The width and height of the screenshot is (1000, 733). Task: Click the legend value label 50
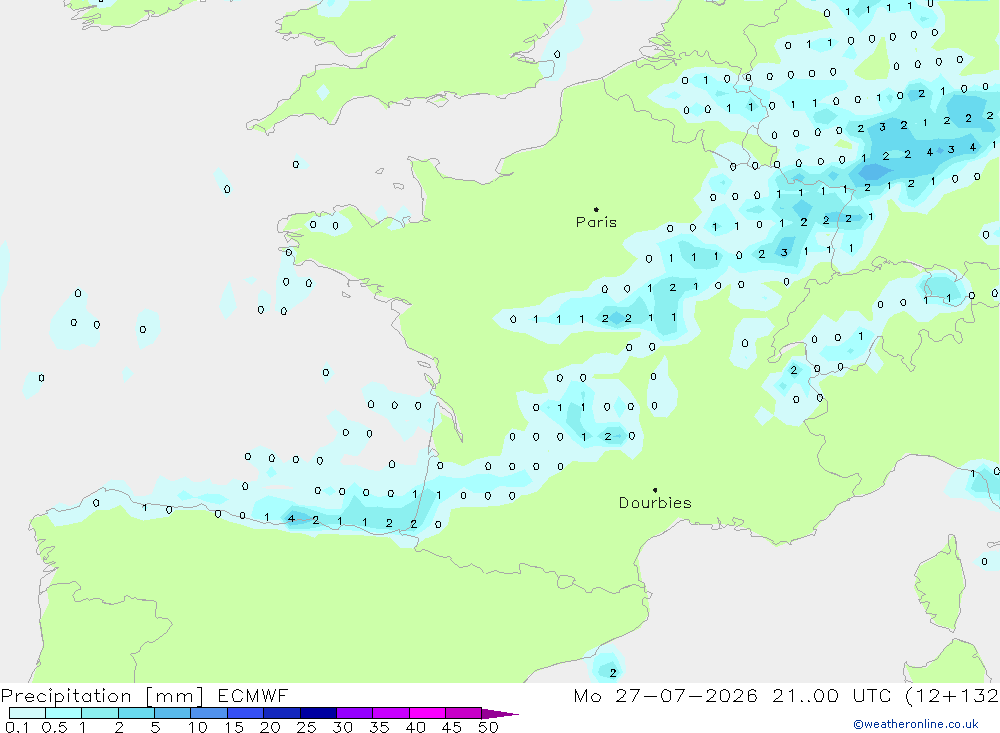point(488,727)
